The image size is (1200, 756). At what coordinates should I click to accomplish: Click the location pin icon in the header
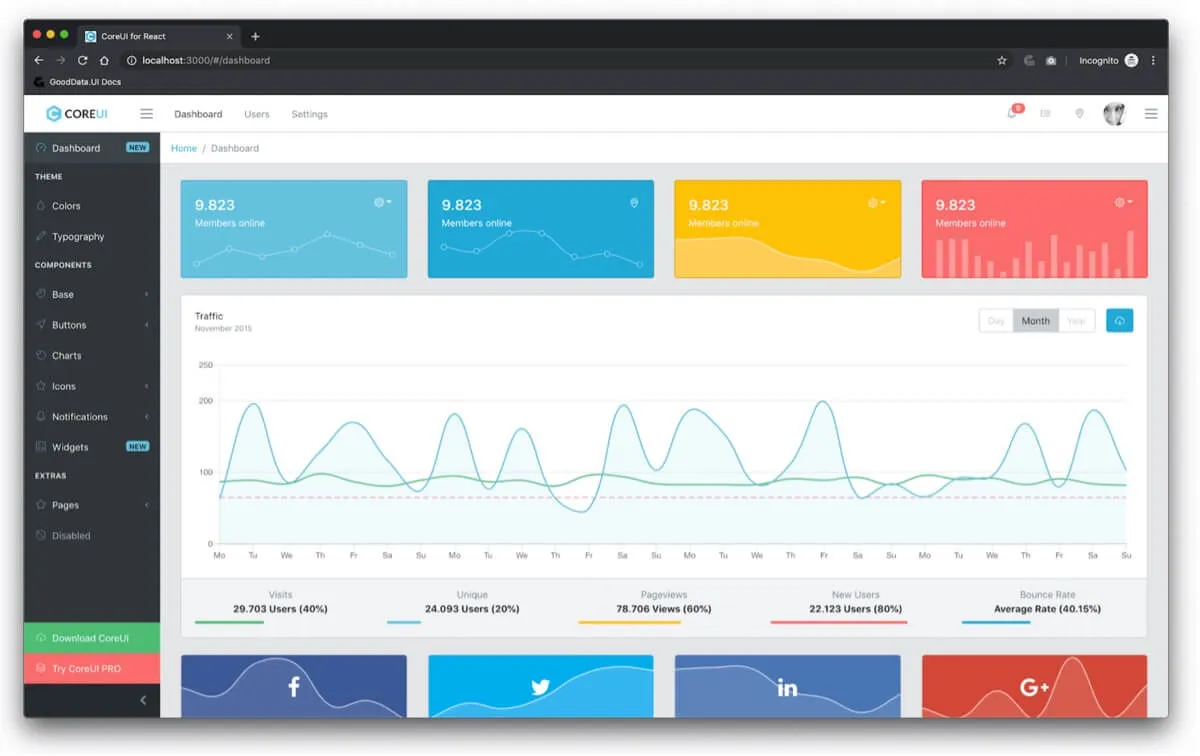tap(1079, 113)
